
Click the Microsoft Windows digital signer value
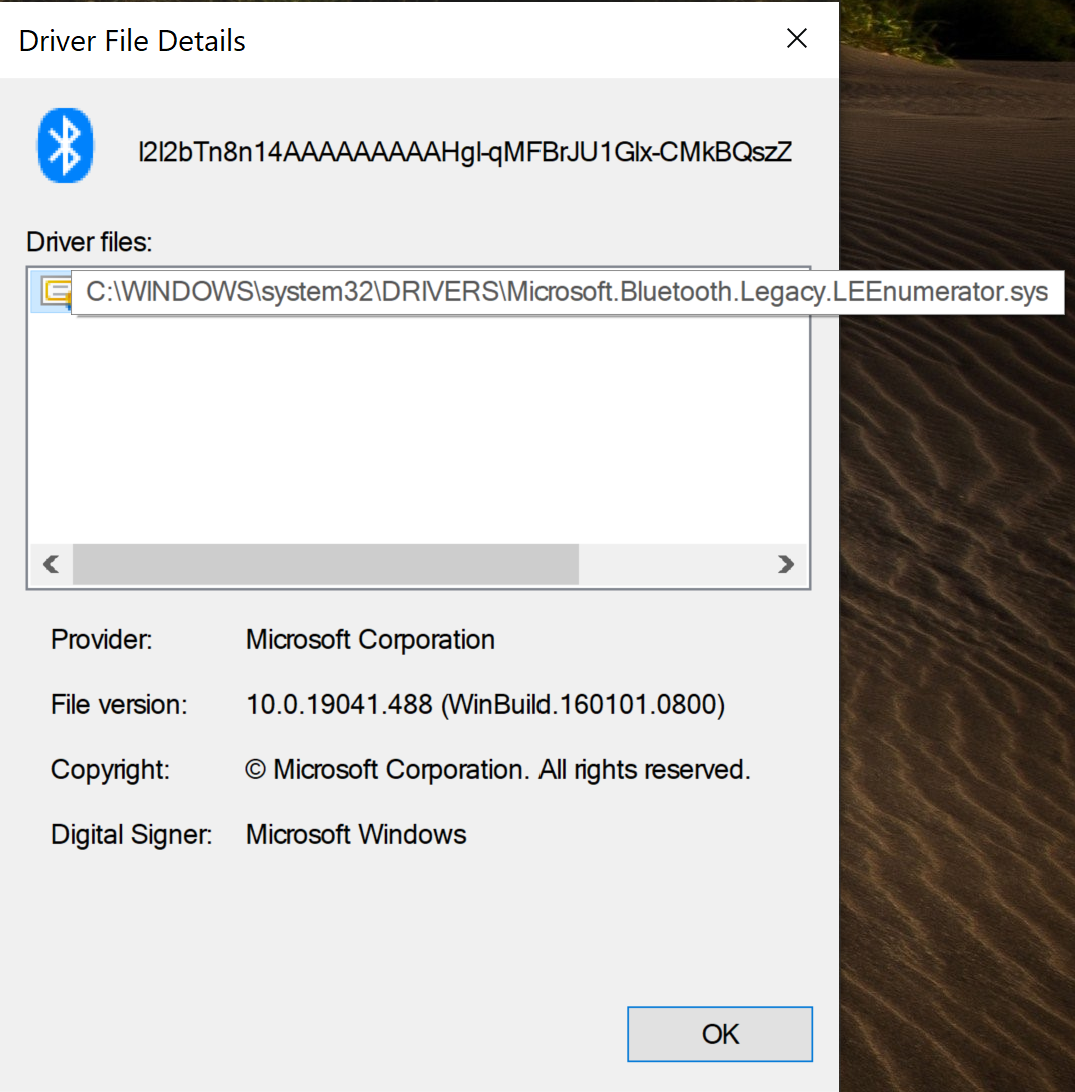(x=356, y=834)
